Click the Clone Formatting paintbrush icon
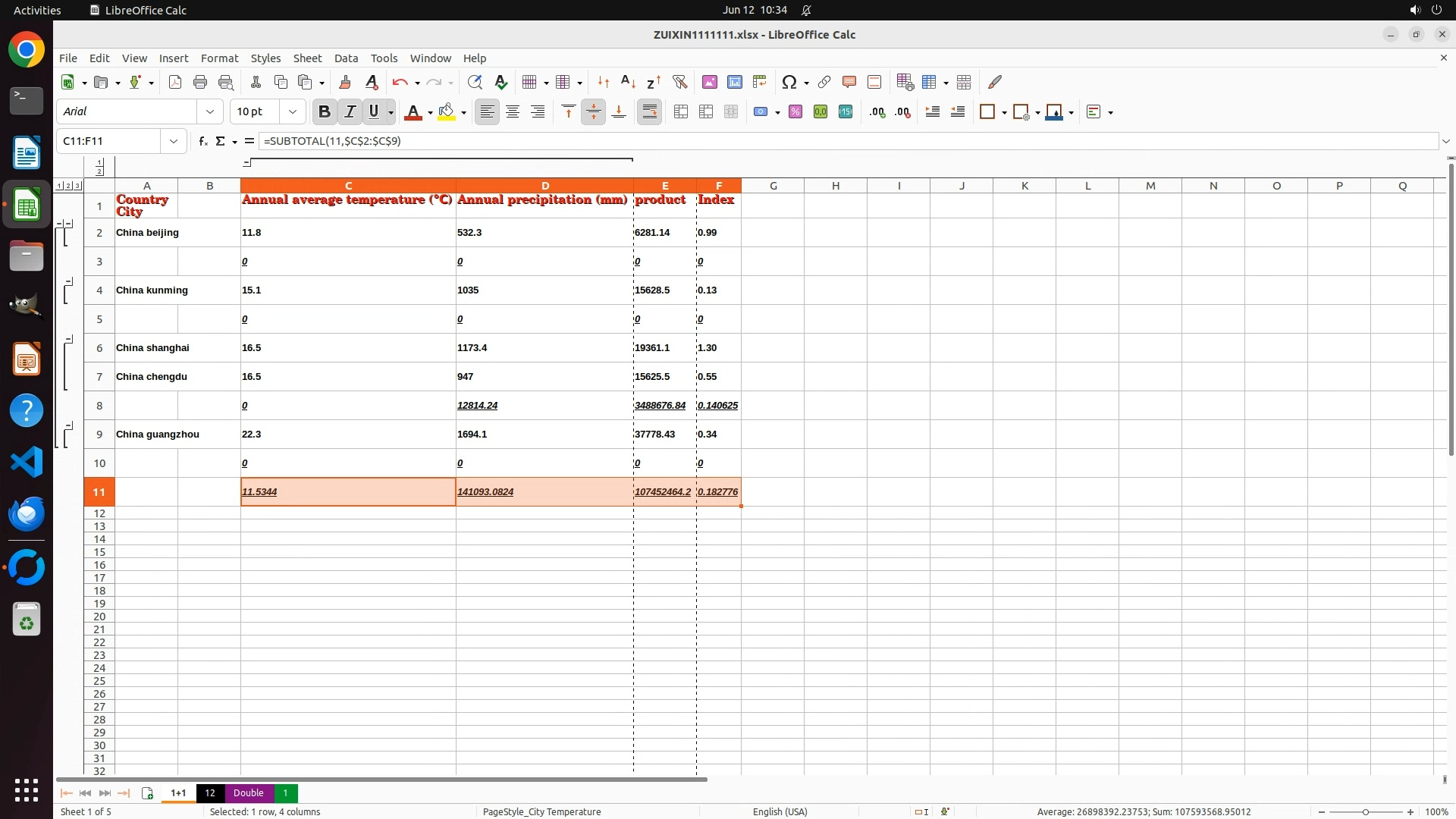The height and width of the screenshot is (819, 1456). (345, 82)
